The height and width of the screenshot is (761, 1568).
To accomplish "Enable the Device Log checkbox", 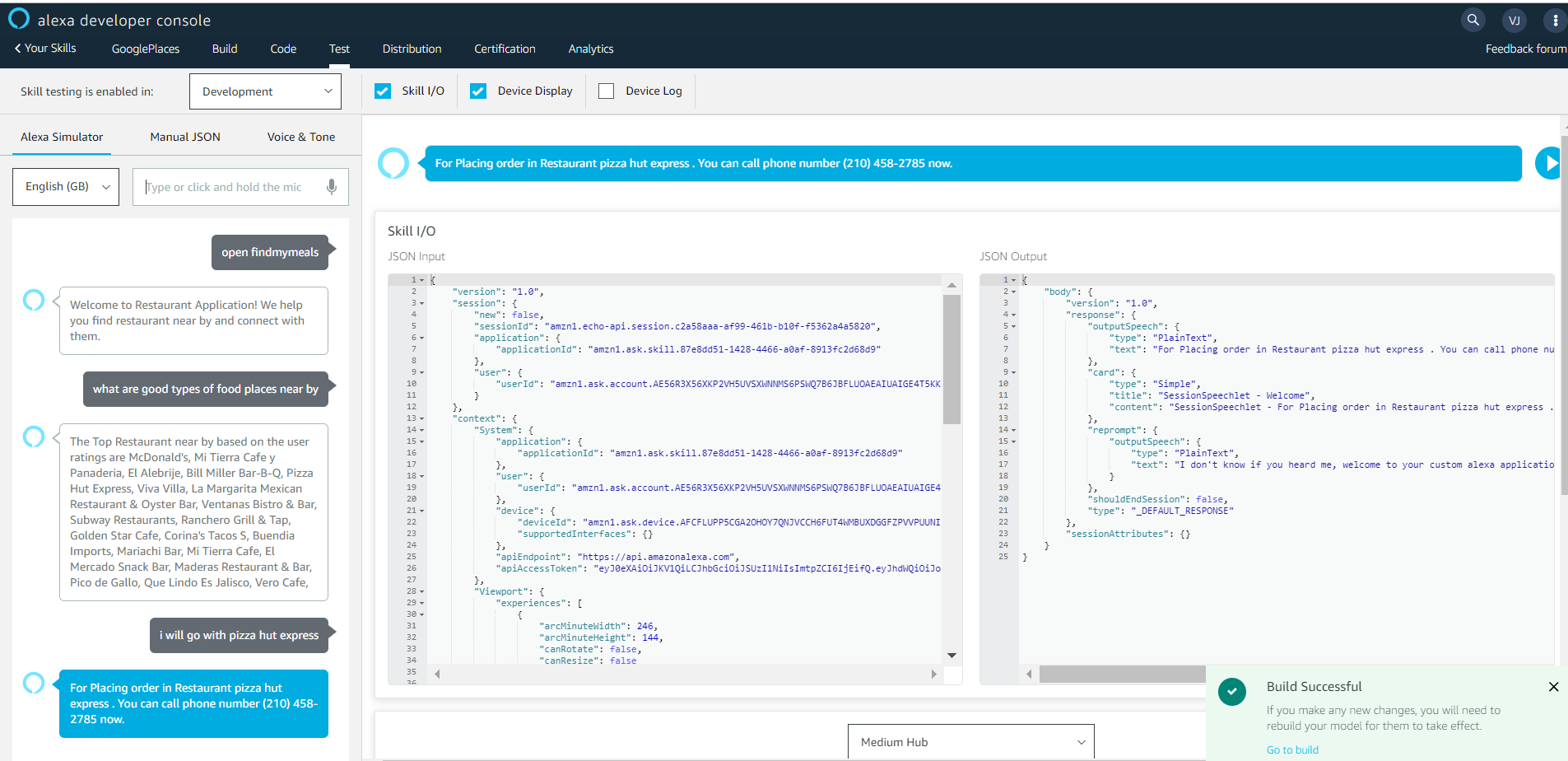I will click(607, 91).
